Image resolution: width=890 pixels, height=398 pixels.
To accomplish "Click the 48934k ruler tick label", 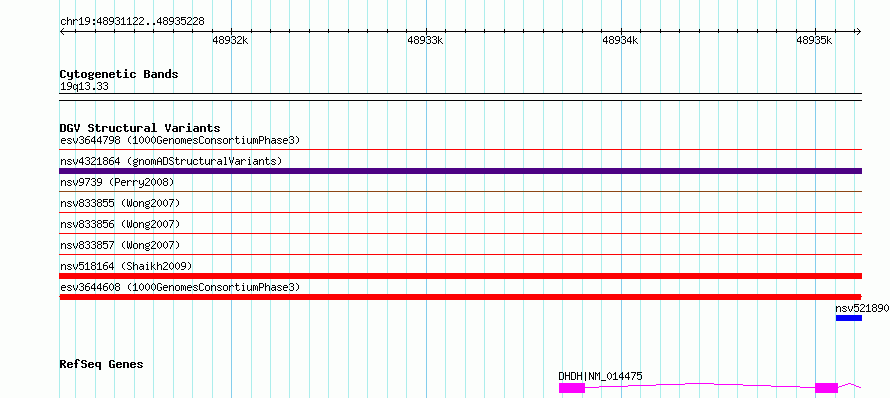I will pyautogui.click(x=620, y=40).
